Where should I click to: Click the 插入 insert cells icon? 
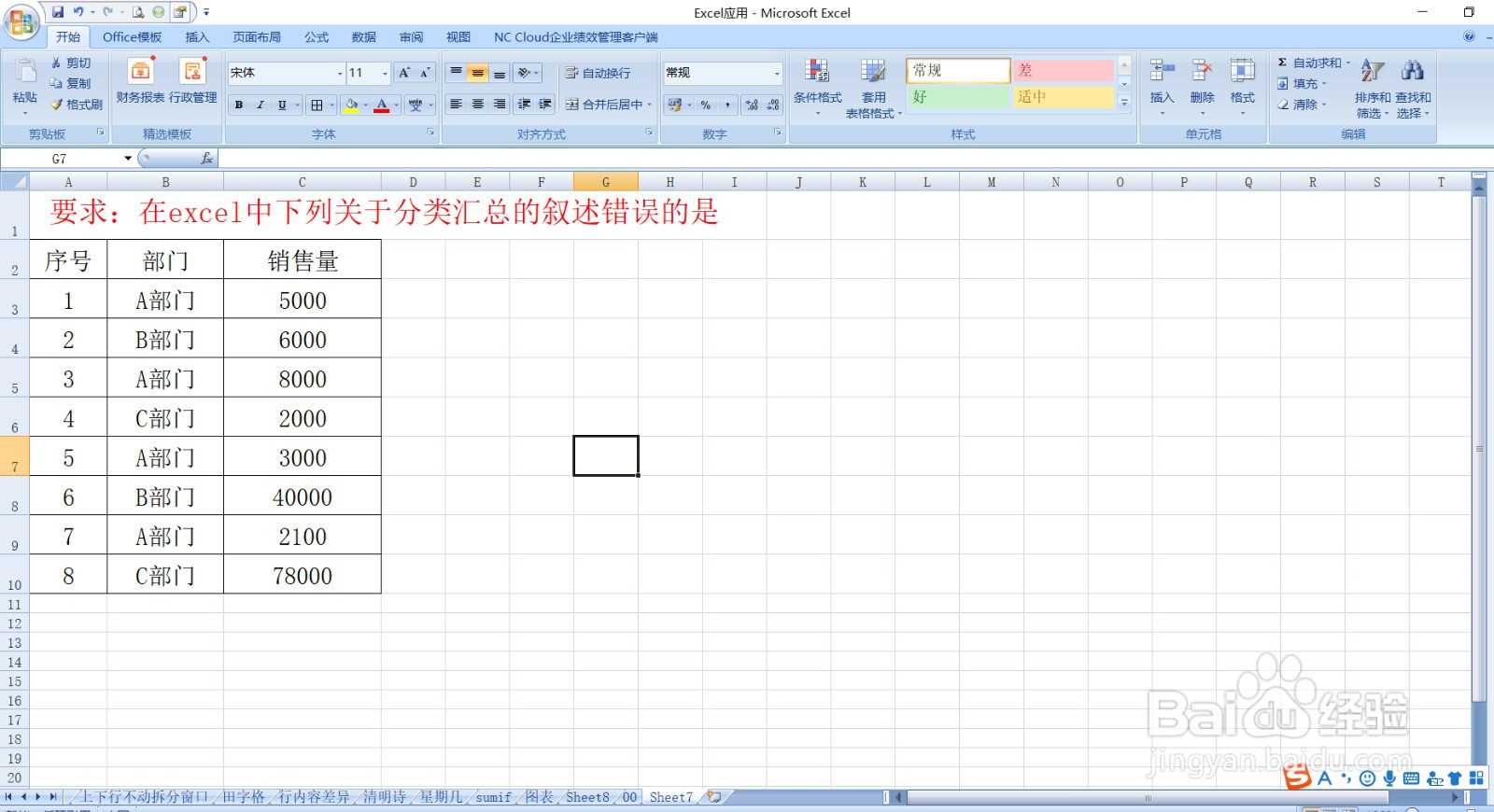click(x=1162, y=71)
